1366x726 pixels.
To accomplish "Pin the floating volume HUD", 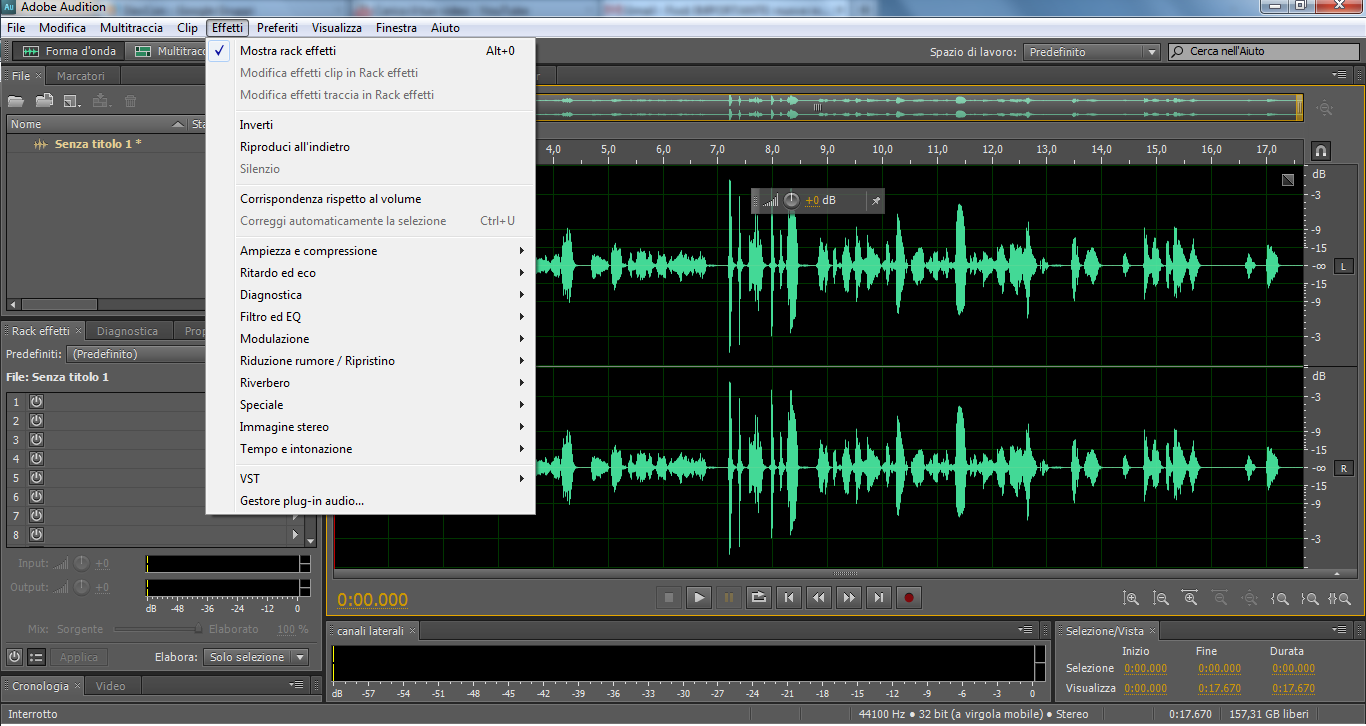I will (x=875, y=201).
